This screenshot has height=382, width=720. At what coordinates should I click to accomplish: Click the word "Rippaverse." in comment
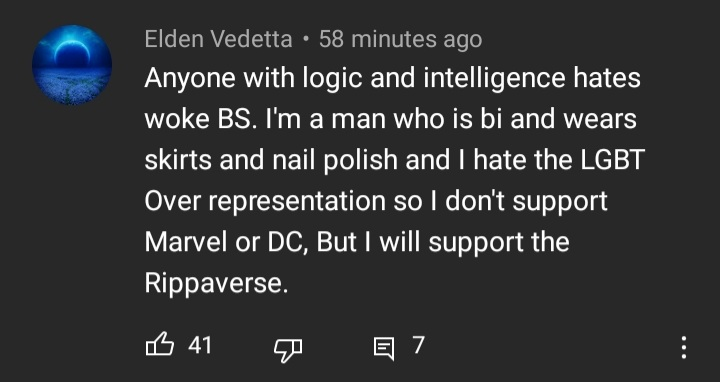(x=216, y=283)
